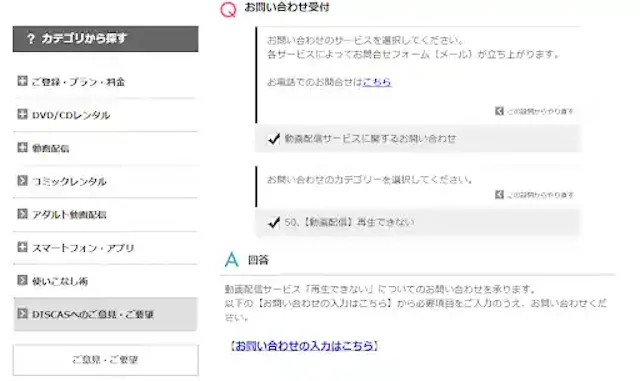Expand the DVD/CDレンタル category plus icon
Image resolution: width=640 pixels, height=381 pixels.
pos(22,114)
